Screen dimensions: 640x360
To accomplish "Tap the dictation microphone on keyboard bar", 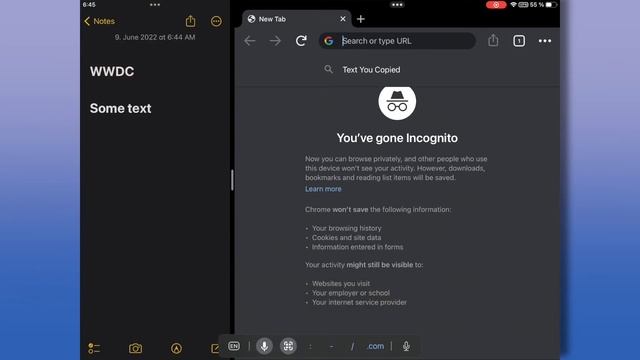I will (406, 346).
